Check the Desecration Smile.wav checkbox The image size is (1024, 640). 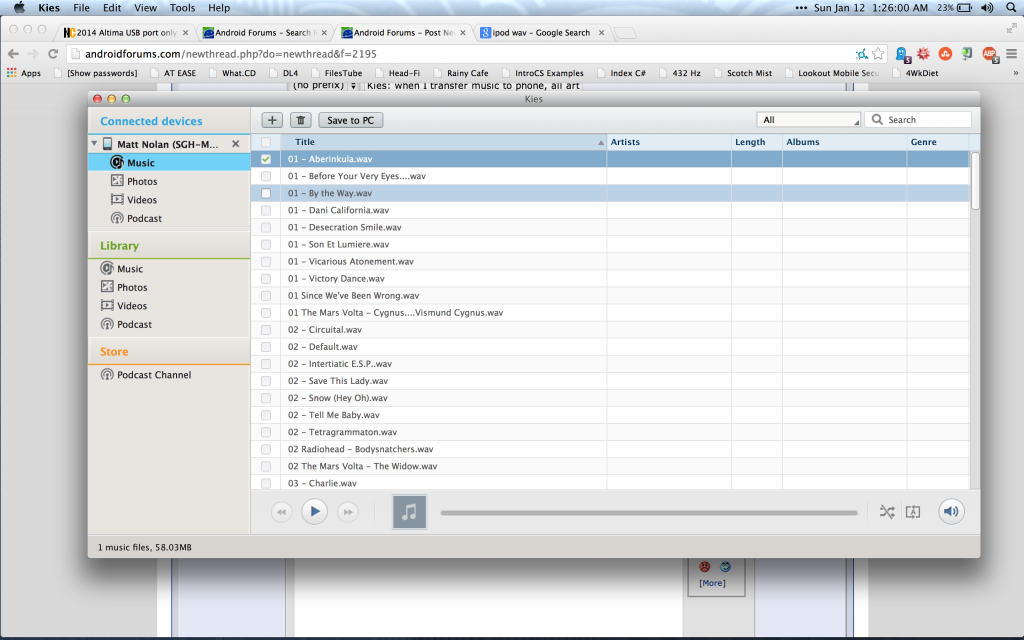pos(266,227)
